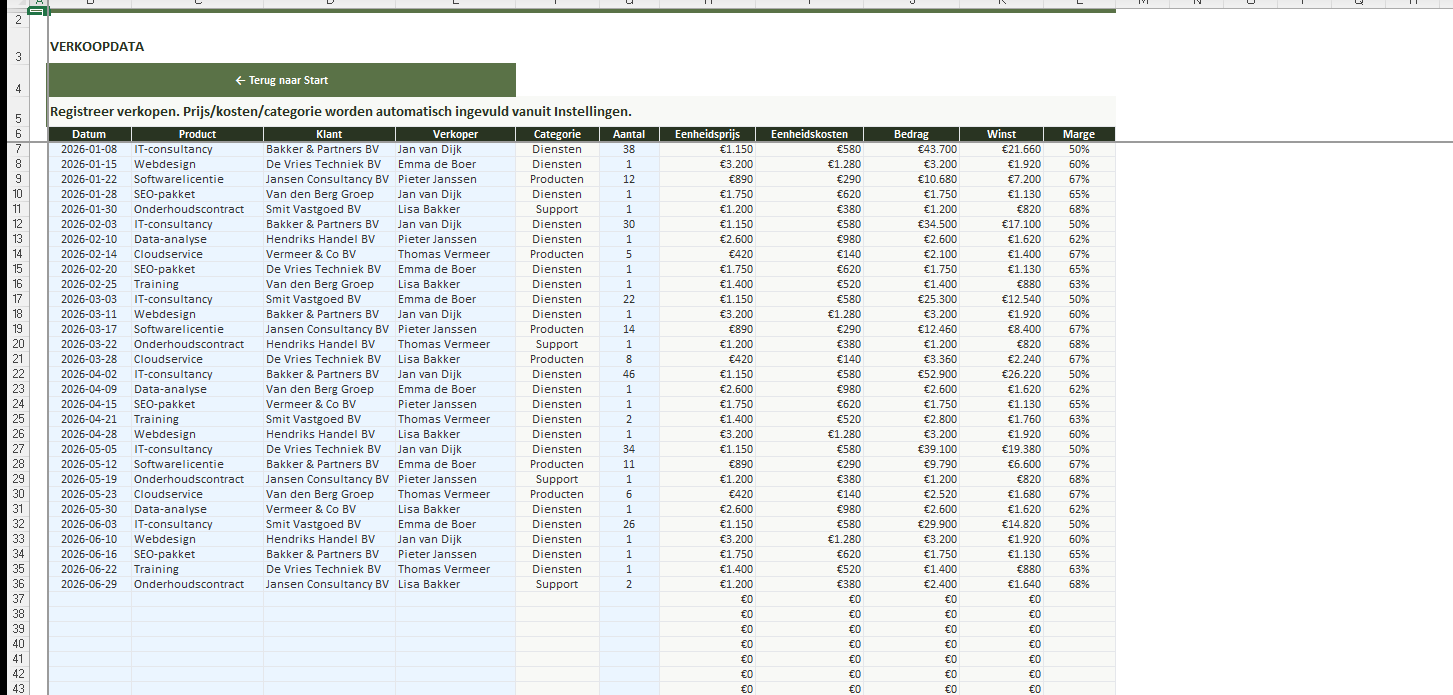Screen dimensions: 1453x695
Task: Select row 36 via its row number
Action: tap(18, 584)
